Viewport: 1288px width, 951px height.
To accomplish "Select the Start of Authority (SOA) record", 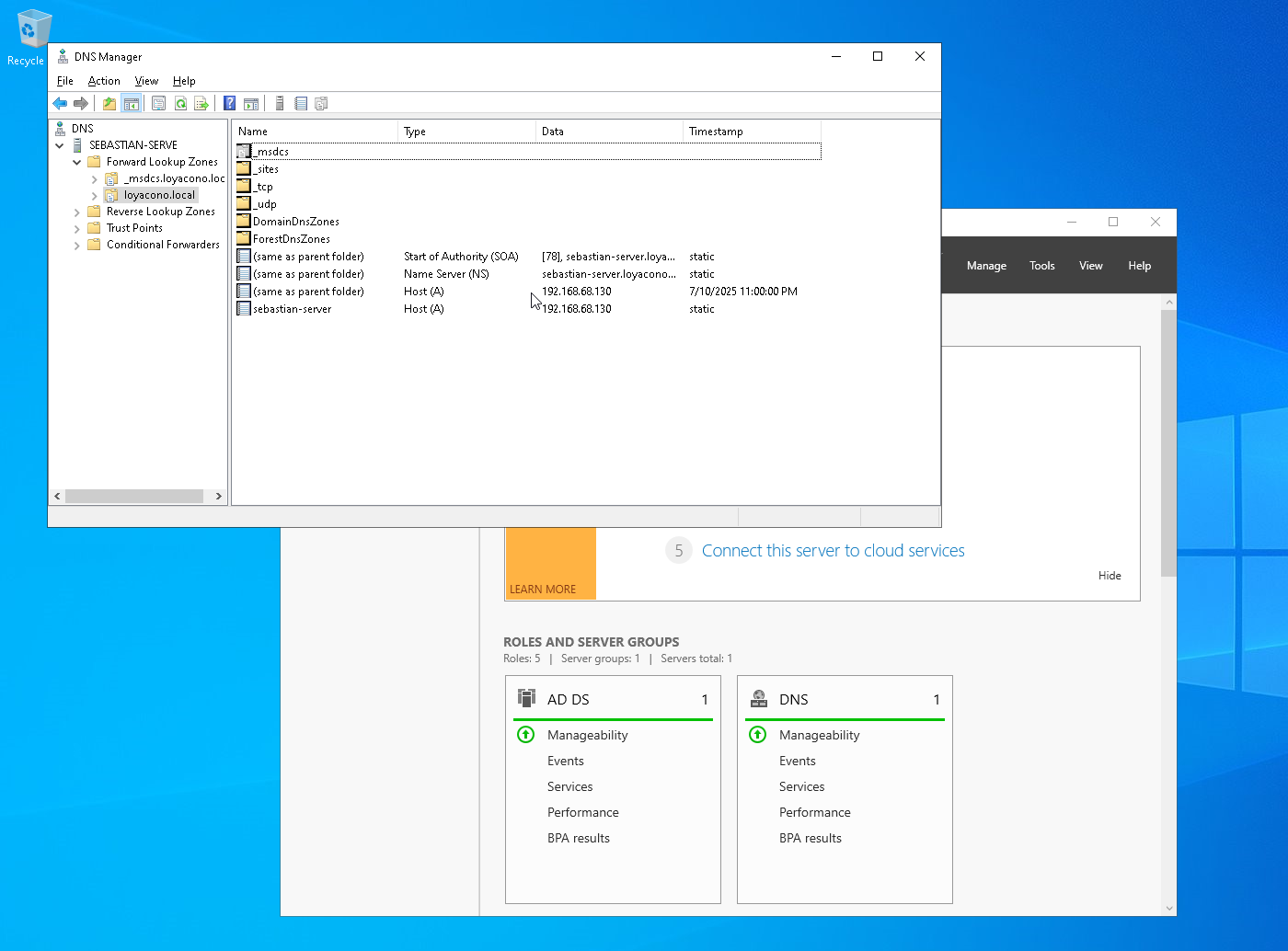I will coord(528,257).
